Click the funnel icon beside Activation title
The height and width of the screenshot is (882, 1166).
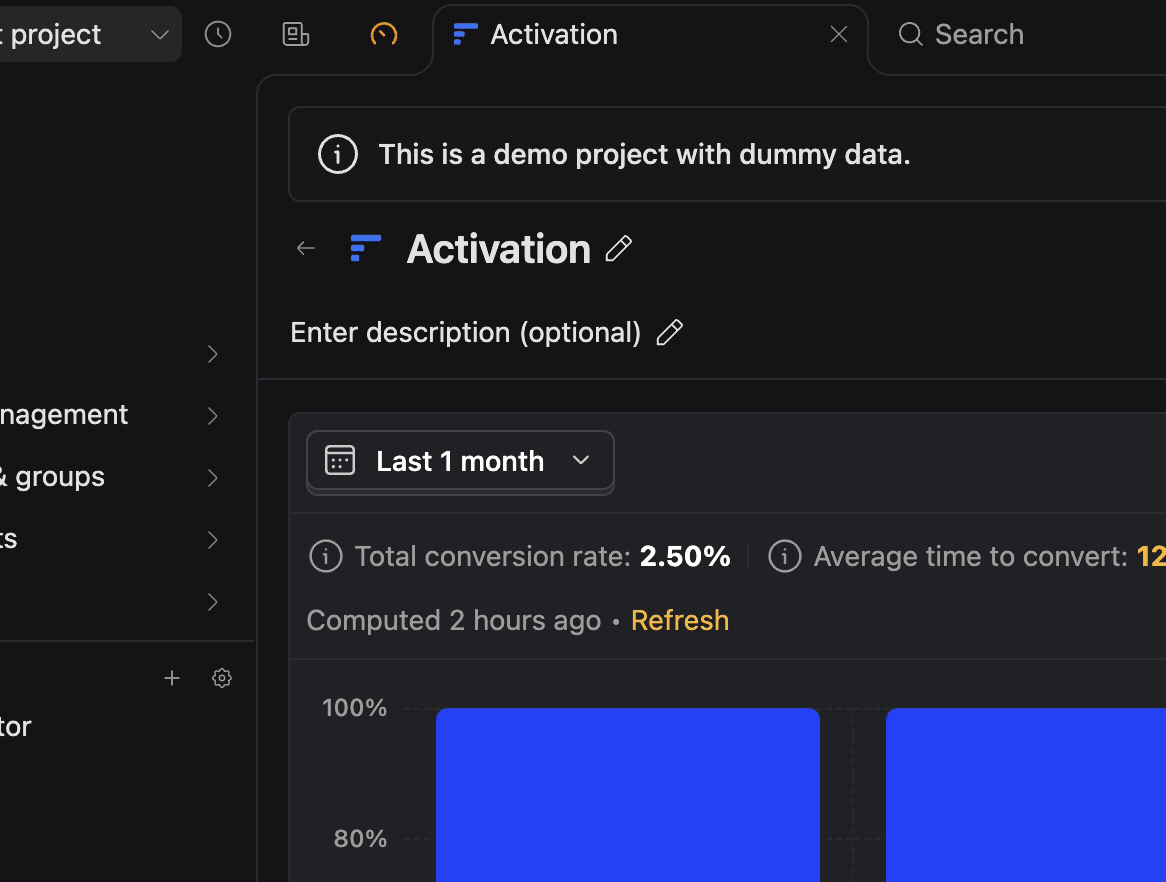[365, 248]
